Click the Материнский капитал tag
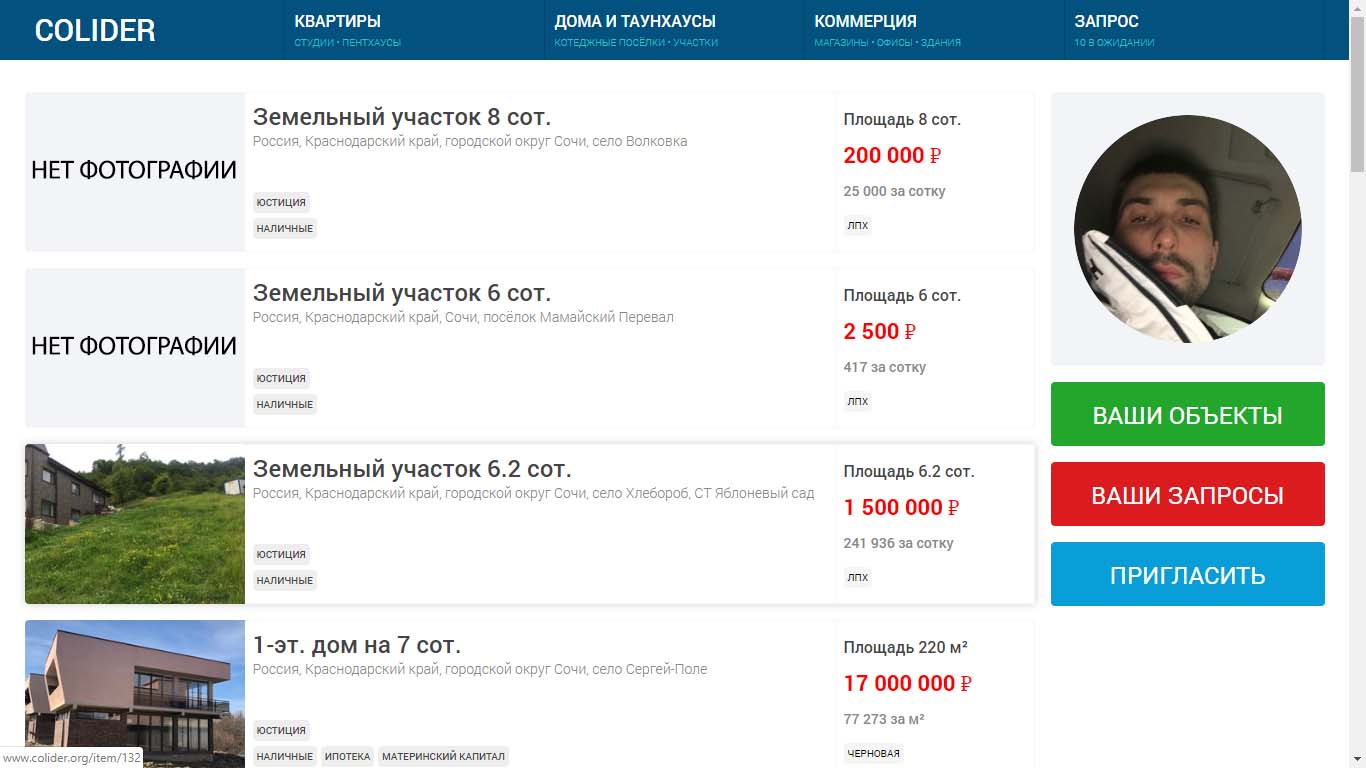Viewport: 1366px width, 768px height. pos(443,757)
